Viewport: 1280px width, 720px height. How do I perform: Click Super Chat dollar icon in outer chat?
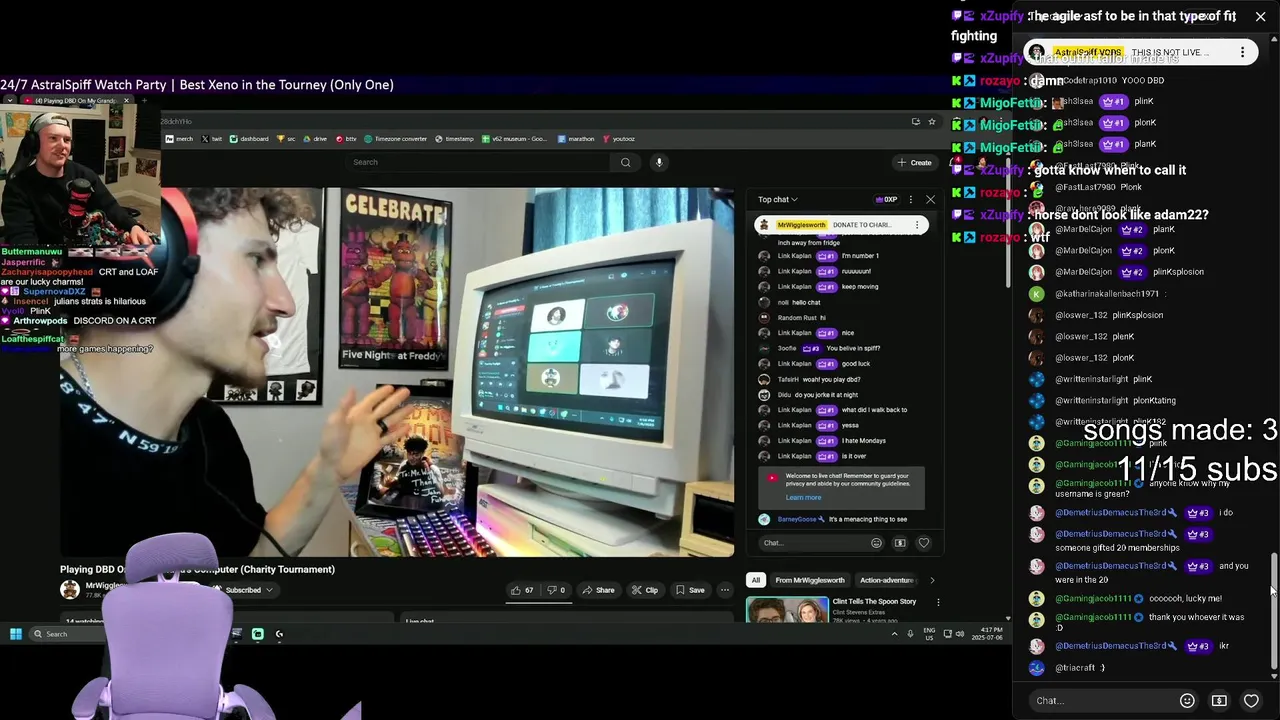coord(1219,700)
